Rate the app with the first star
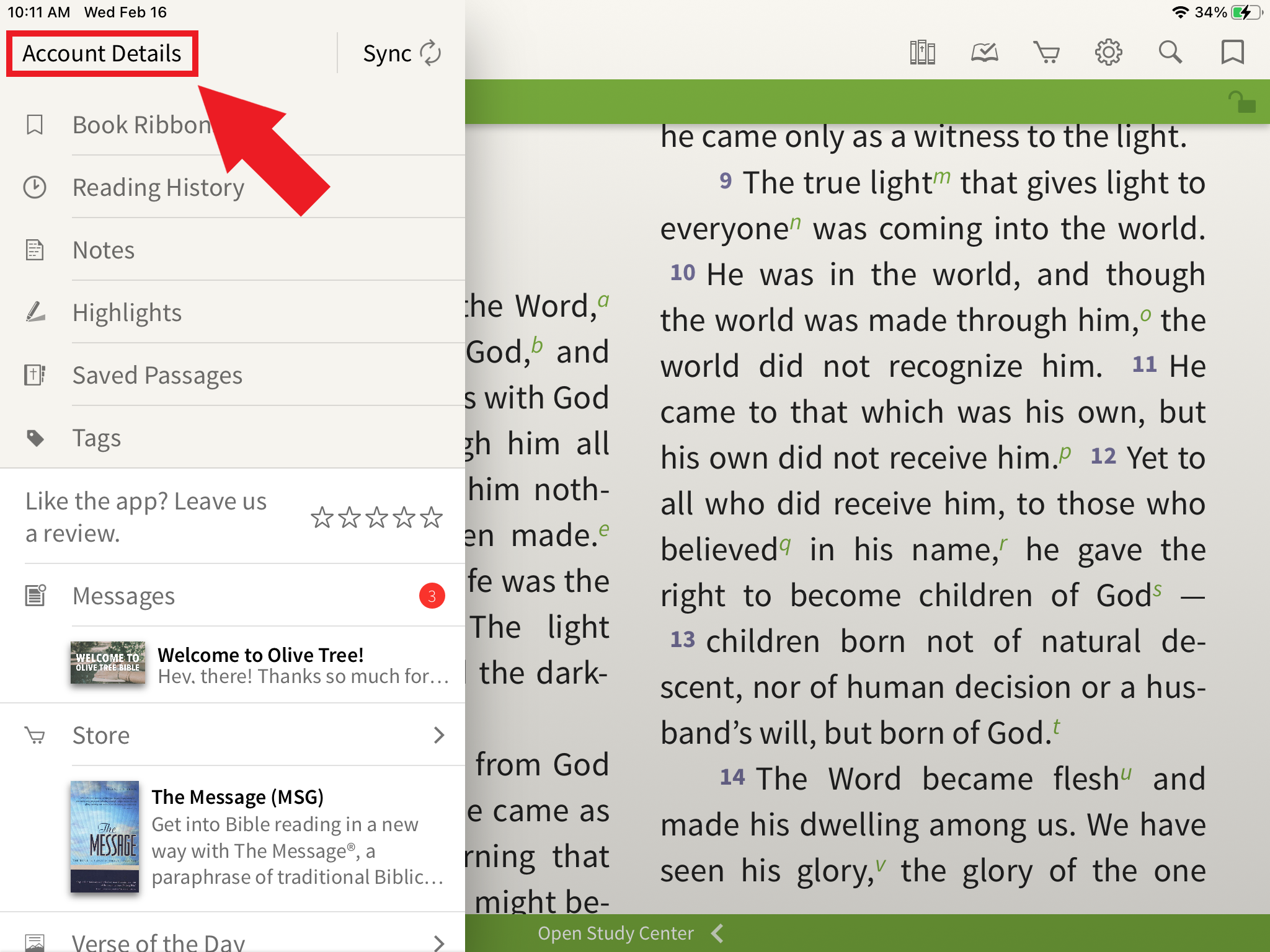 (322, 517)
